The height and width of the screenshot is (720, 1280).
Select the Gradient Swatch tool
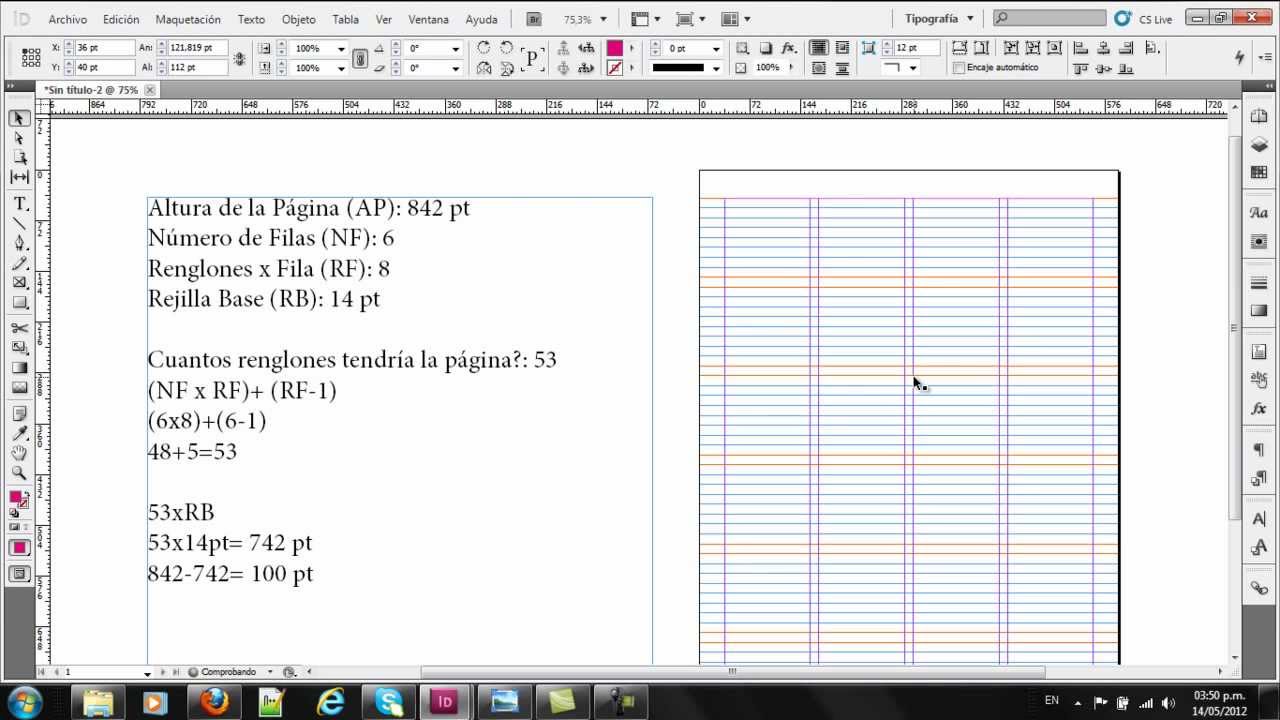19,368
